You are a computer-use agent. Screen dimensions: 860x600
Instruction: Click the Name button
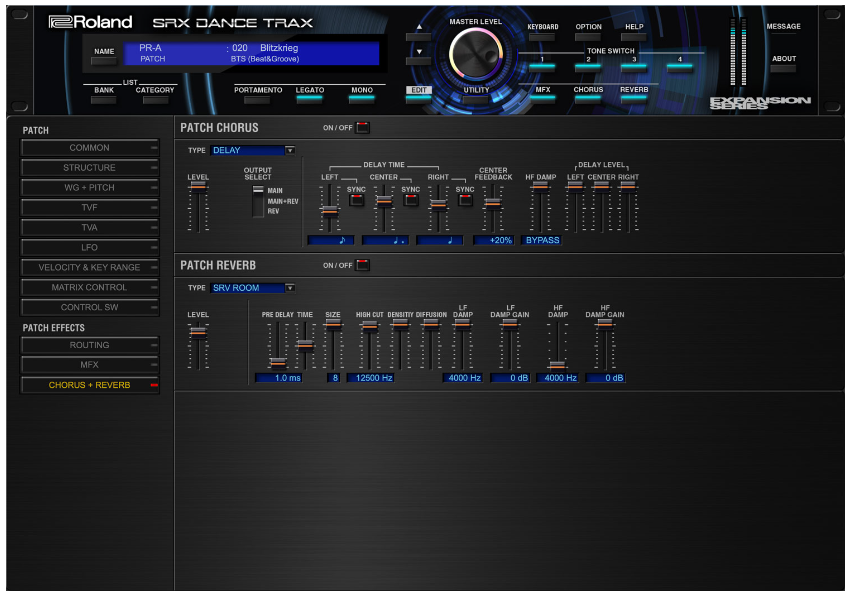coord(104,61)
